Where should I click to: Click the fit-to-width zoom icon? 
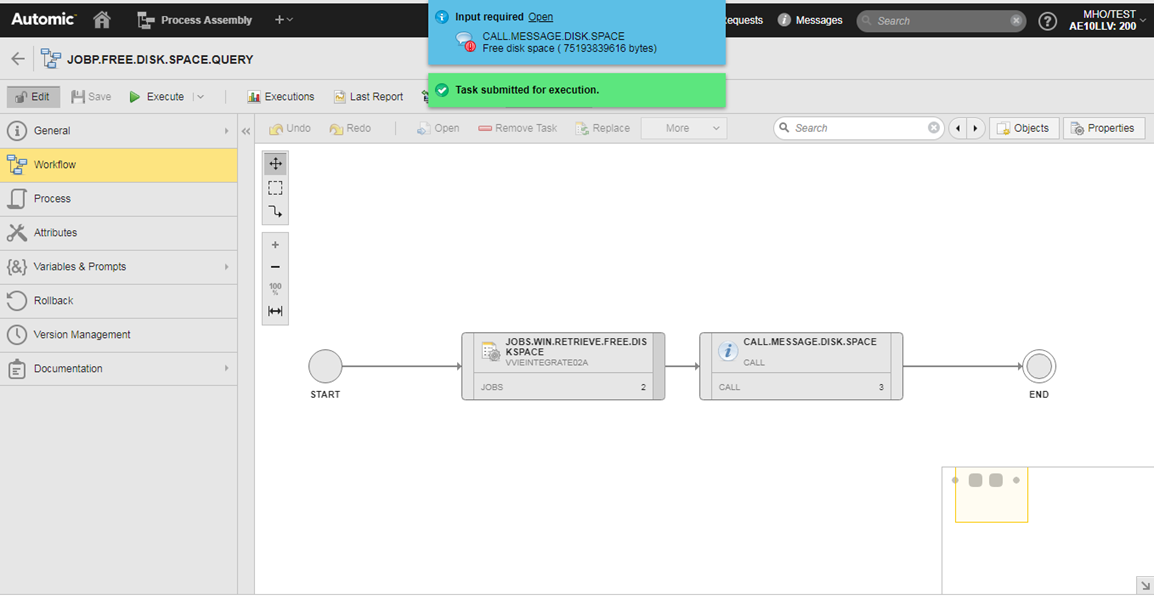tap(275, 311)
